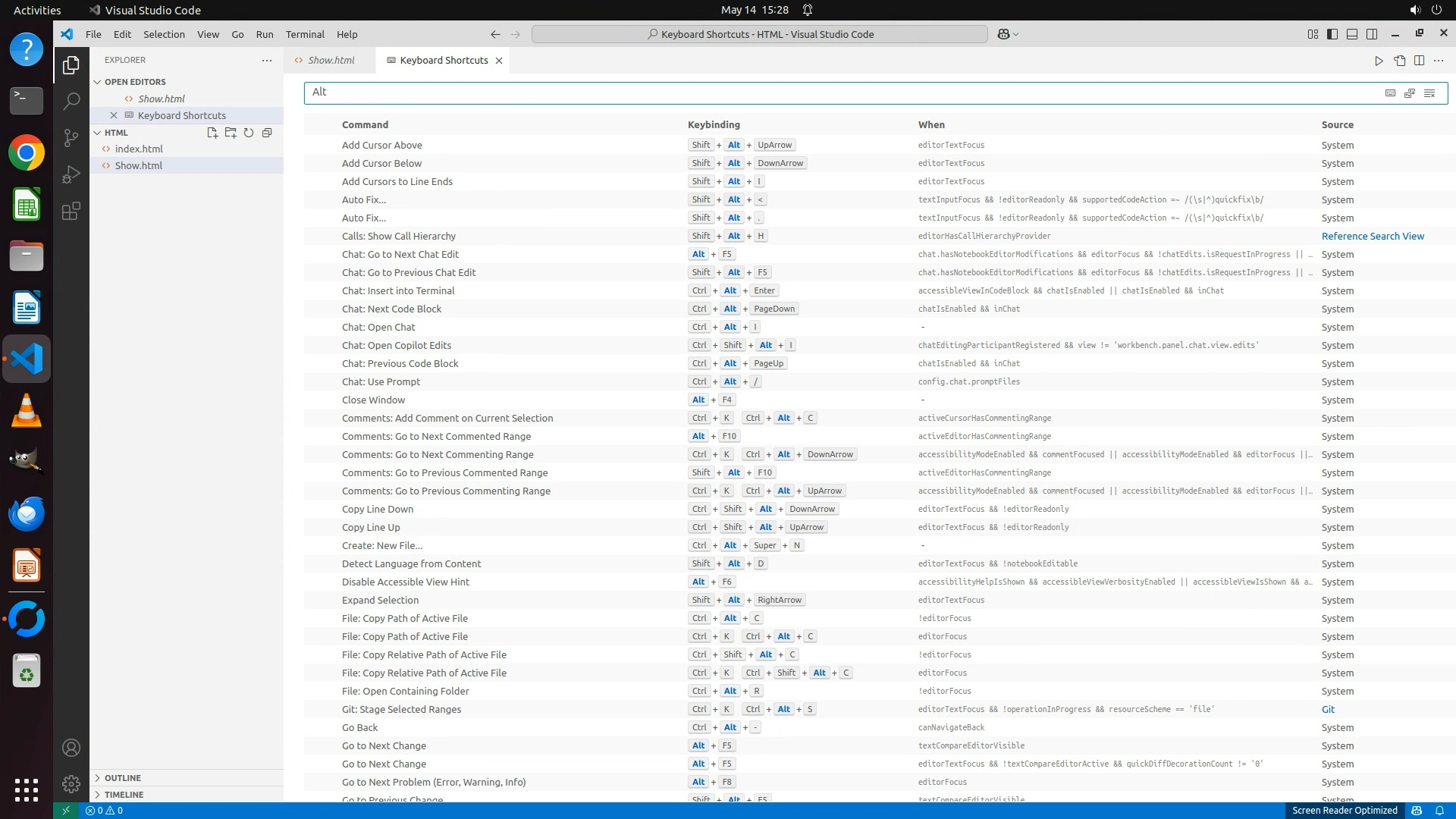The width and height of the screenshot is (1456, 819).
Task: Collapse the OPEN EDITORS section
Action: (135, 82)
